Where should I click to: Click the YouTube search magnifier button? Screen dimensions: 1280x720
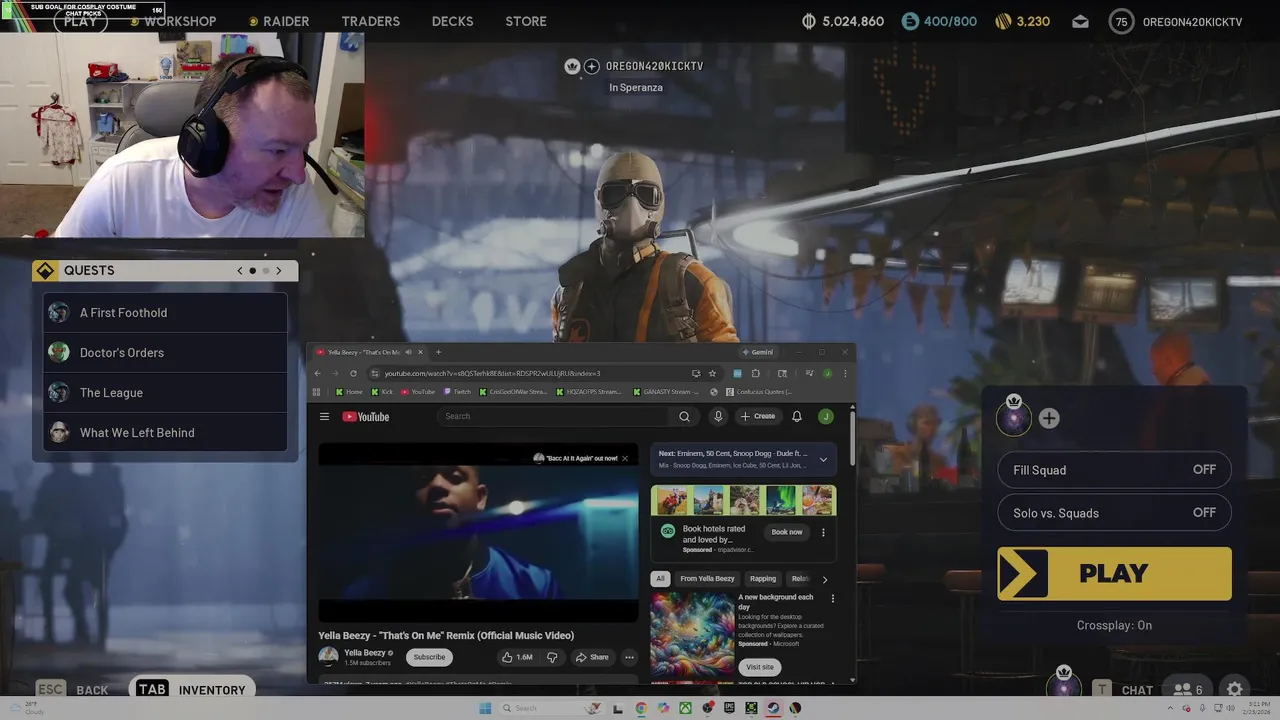(x=684, y=417)
